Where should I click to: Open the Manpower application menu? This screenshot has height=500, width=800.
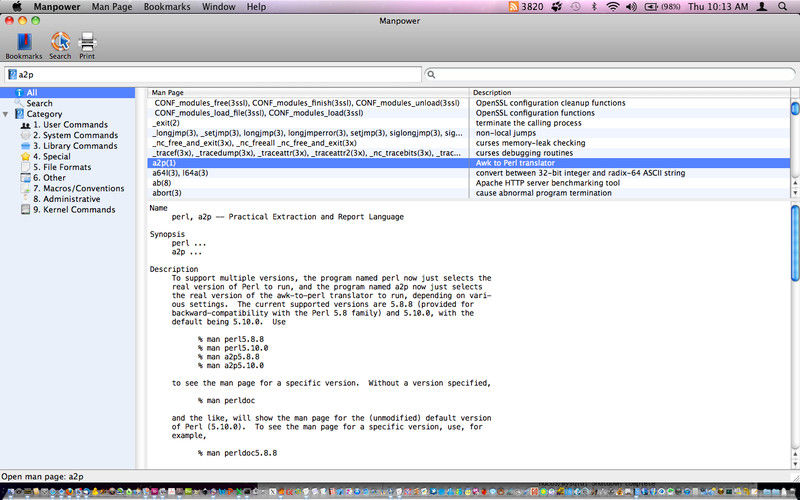pos(57,7)
